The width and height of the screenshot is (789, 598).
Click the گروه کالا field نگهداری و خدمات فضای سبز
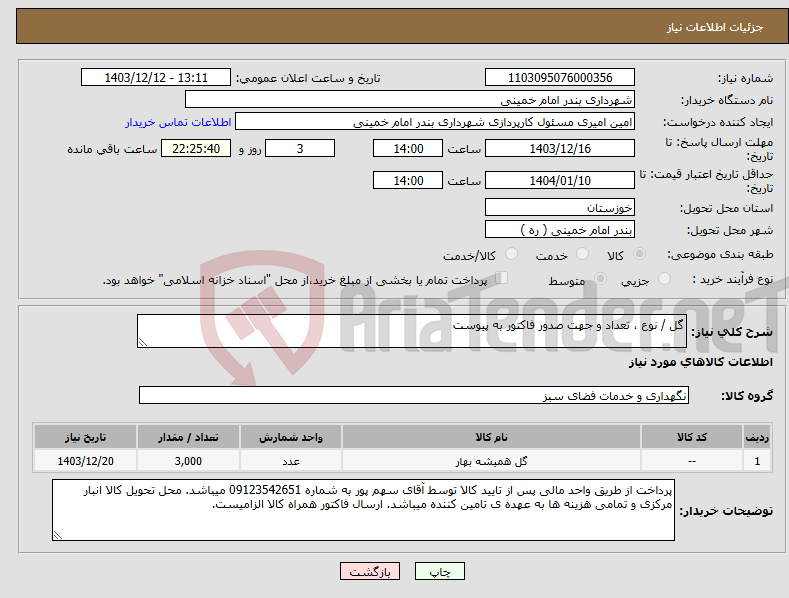(x=414, y=396)
